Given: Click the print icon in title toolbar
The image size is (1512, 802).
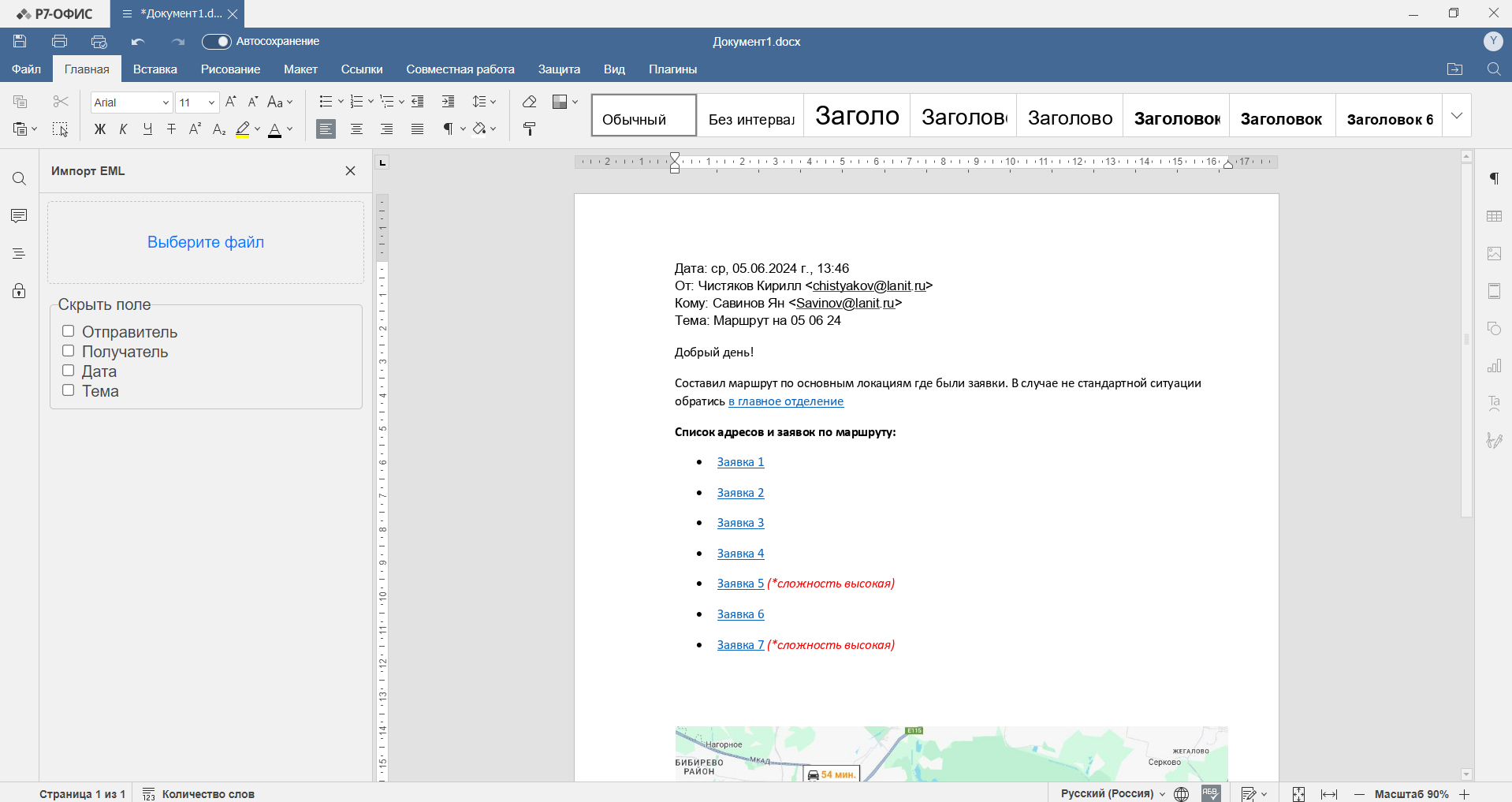Looking at the screenshot, I should (x=59, y=42).
